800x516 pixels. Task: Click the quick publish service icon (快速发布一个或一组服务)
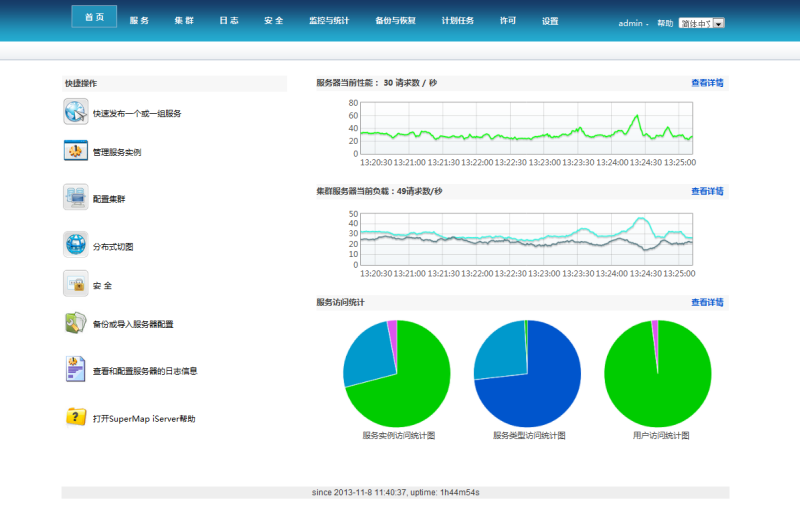tap(76, 113)
